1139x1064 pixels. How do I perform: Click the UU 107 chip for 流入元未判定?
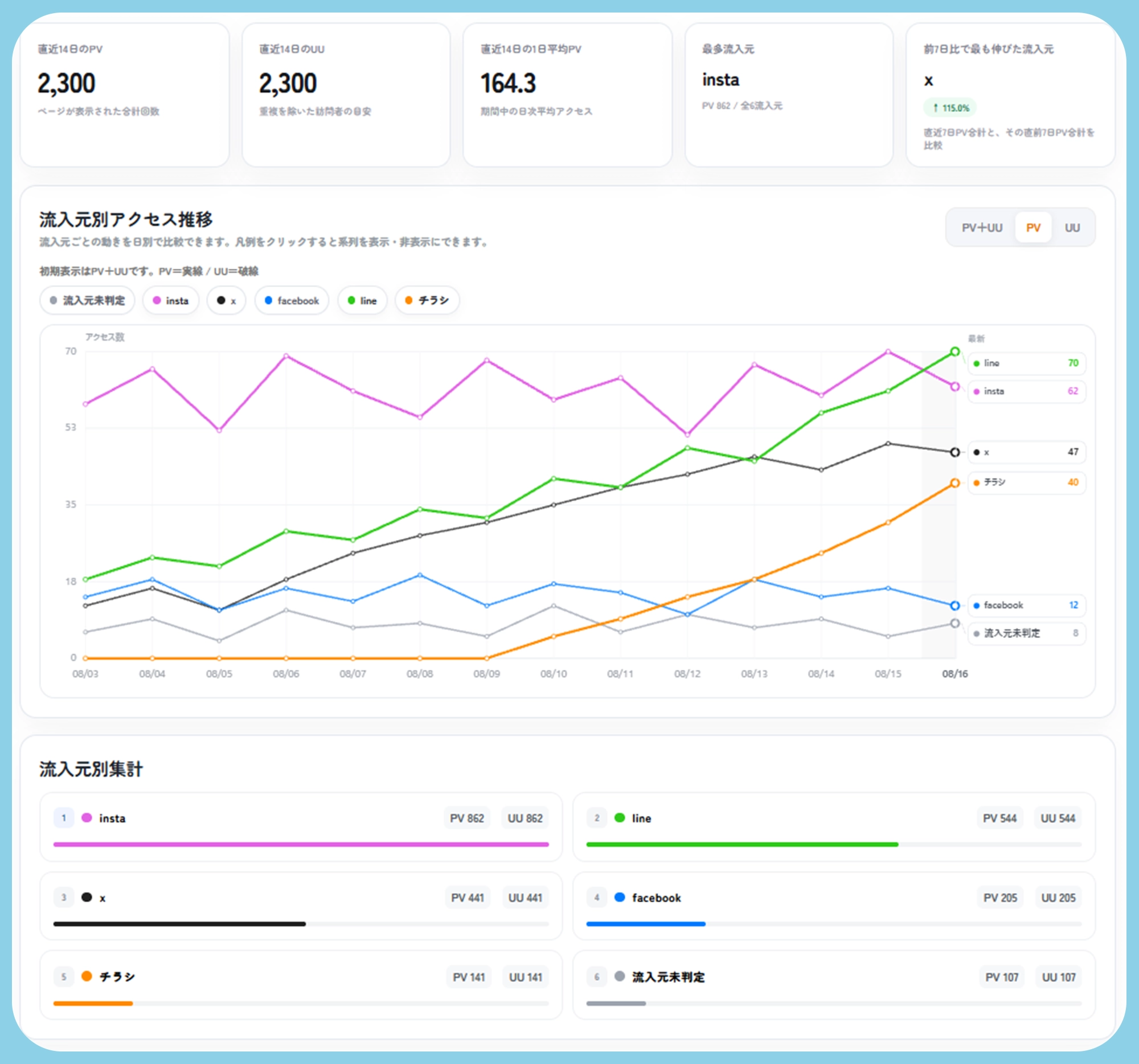(1059, 977)
